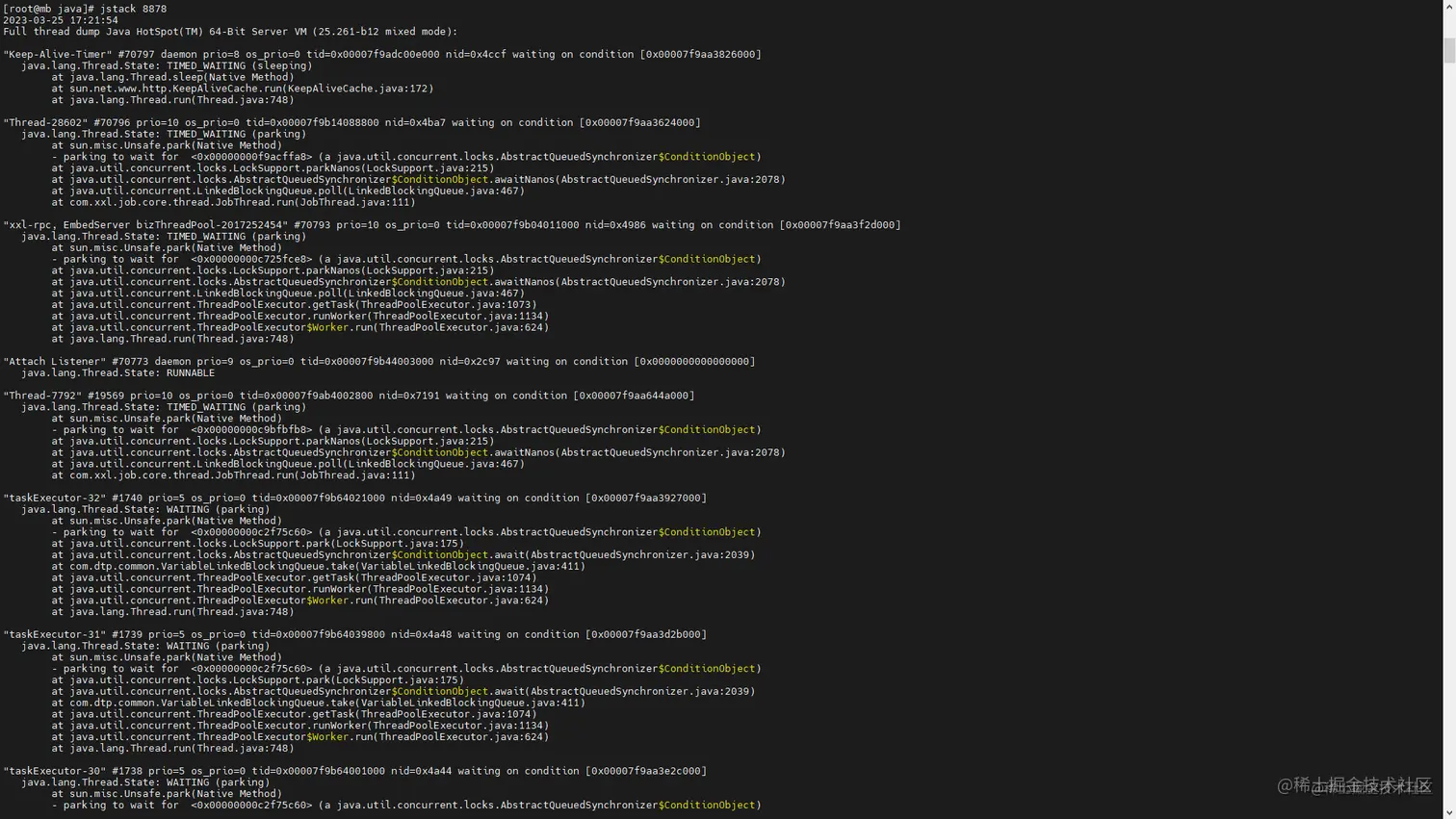Click the VariableLinkedBlockingQueue.take frame under taskExecutor-31
Screen dimensions: 1456x819
(319, 704)
